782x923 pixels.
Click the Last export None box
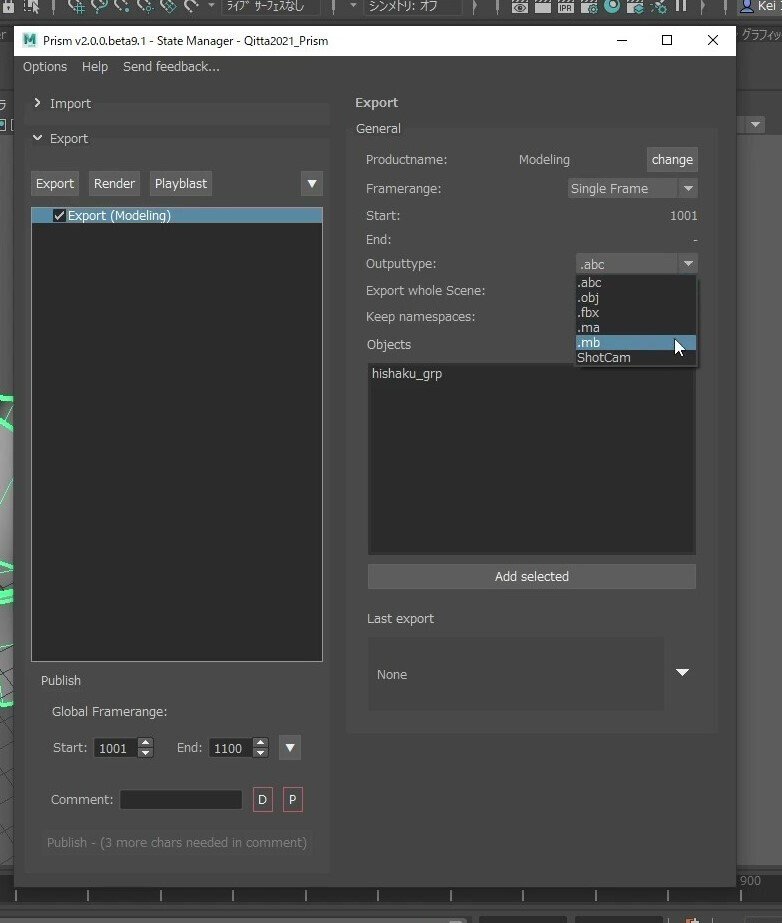click(516, 674)
